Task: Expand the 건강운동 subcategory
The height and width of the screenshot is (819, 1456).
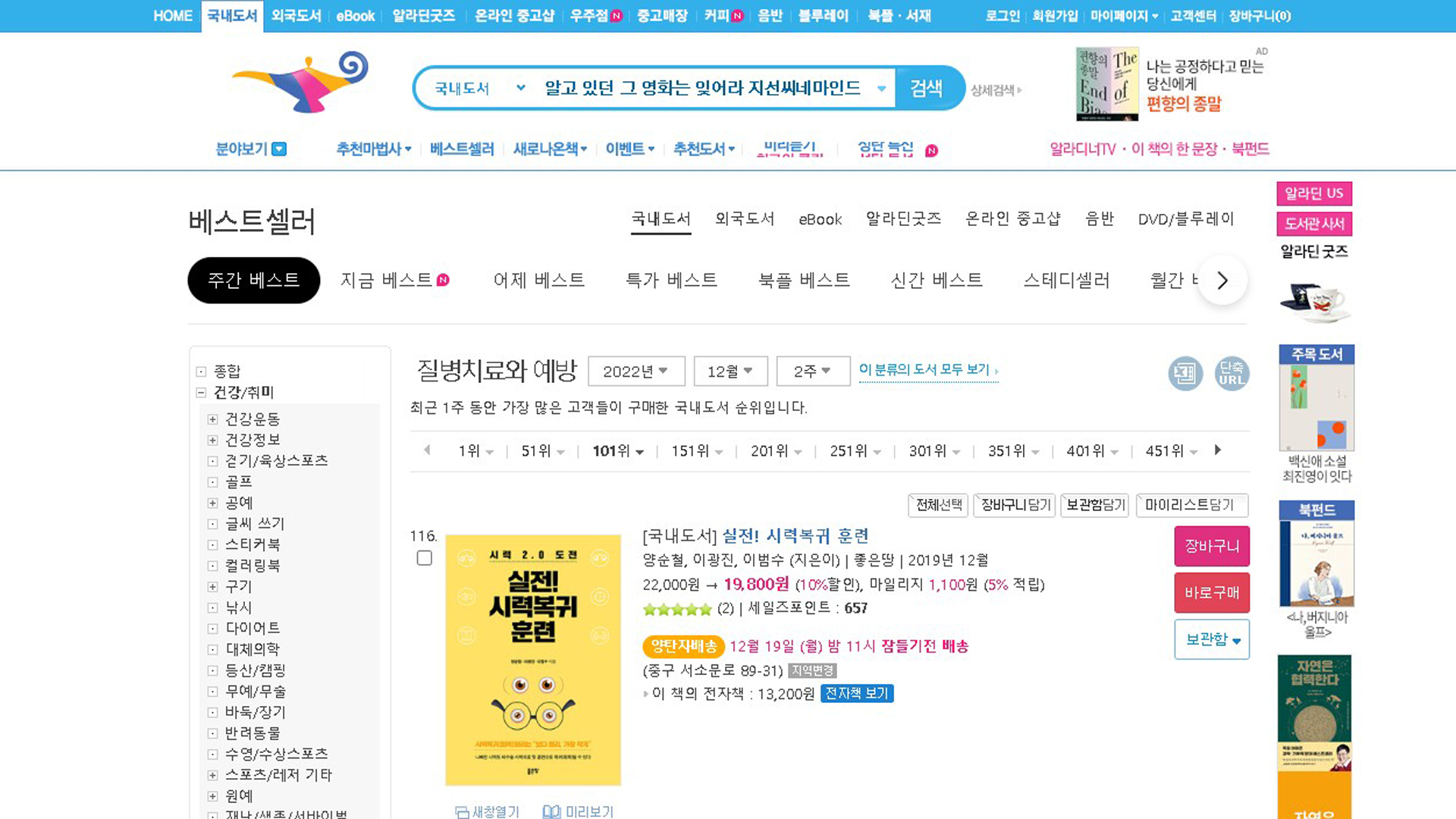Action: (x=213, y=419)
